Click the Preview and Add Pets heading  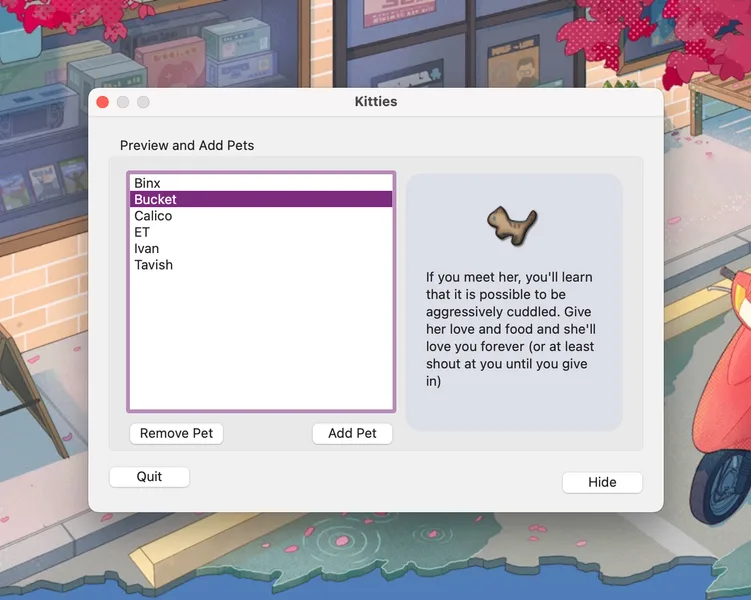(x=187, y=145)
